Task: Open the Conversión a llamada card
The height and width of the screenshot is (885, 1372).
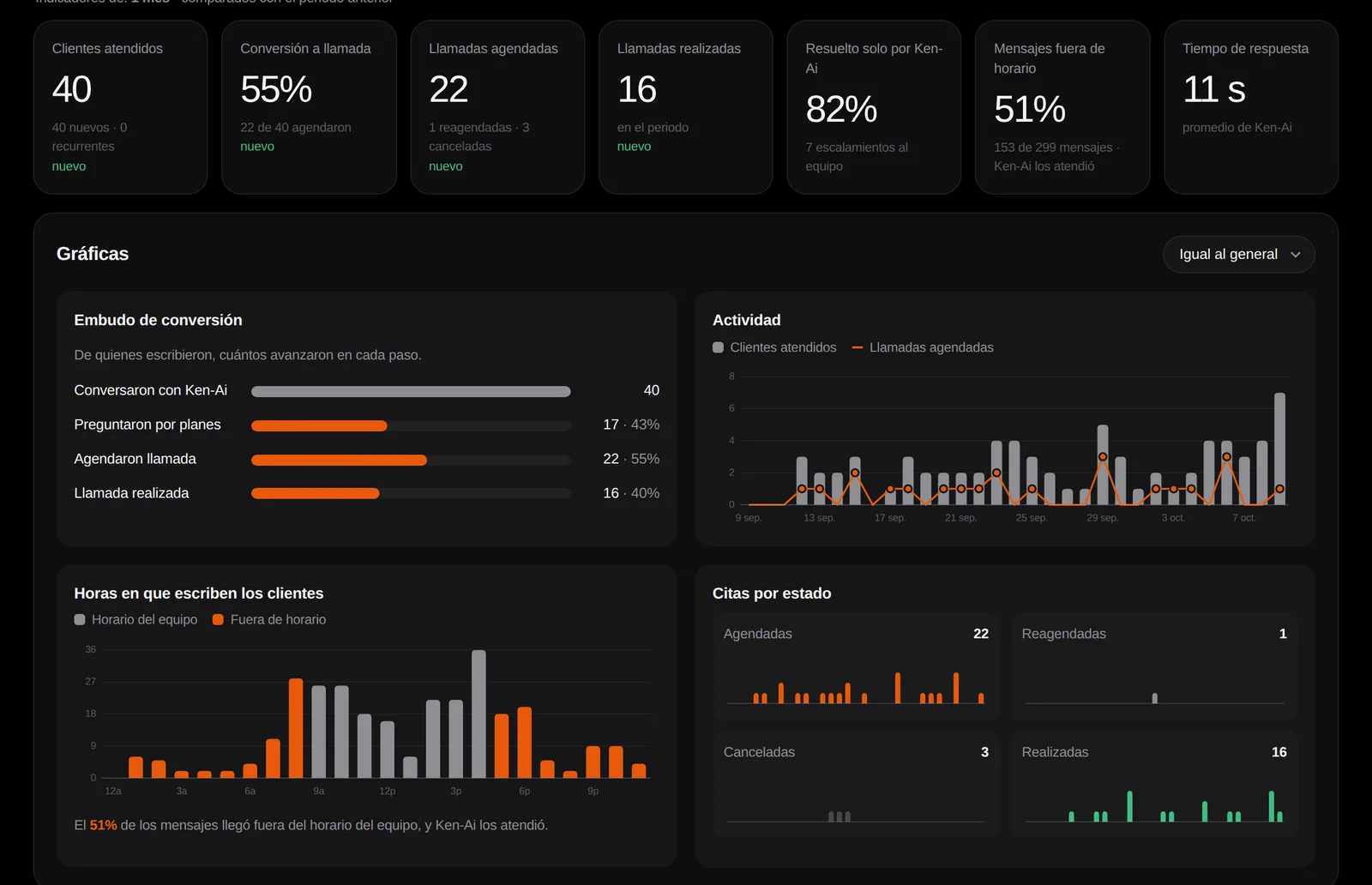Action: point(309,107)
